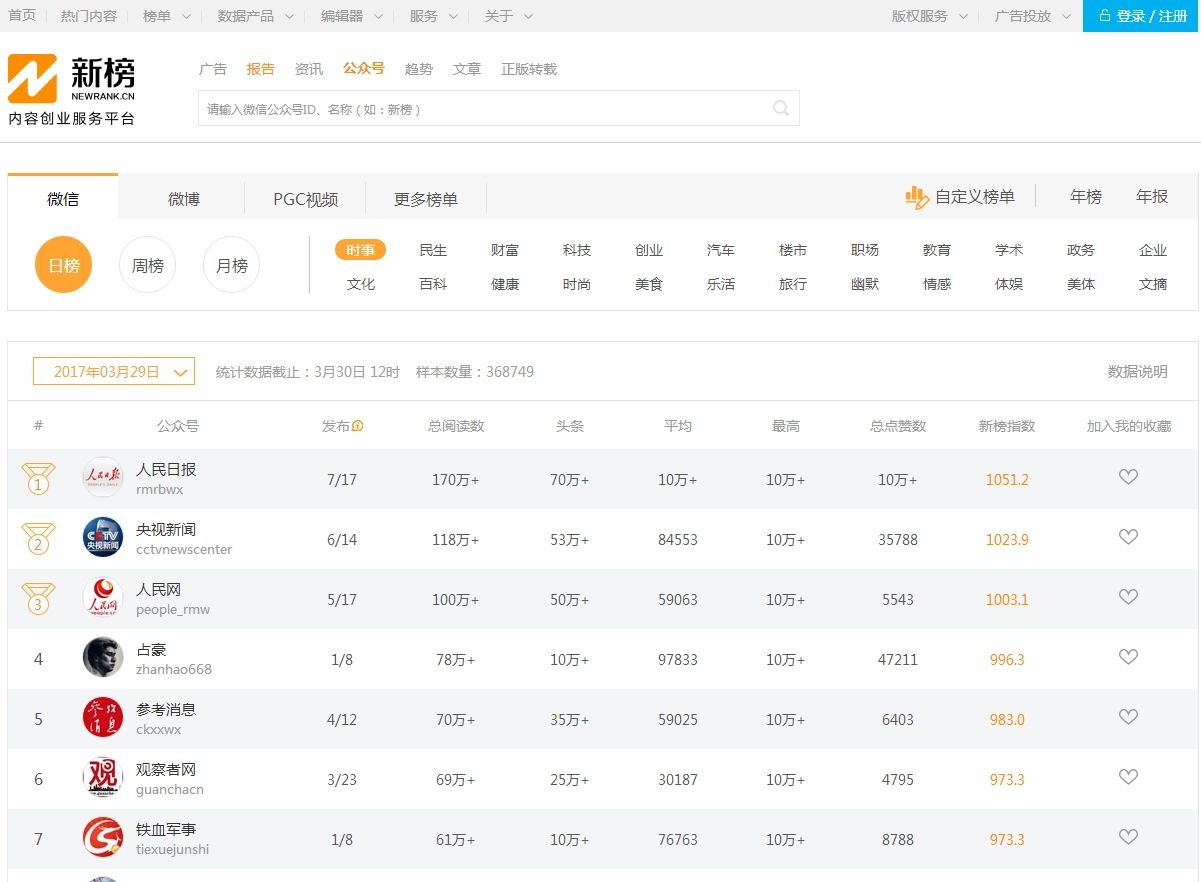This screenshot has width=1201, height=882.
Task: Click the custom ranking chart icon
Action: (917, 197)
